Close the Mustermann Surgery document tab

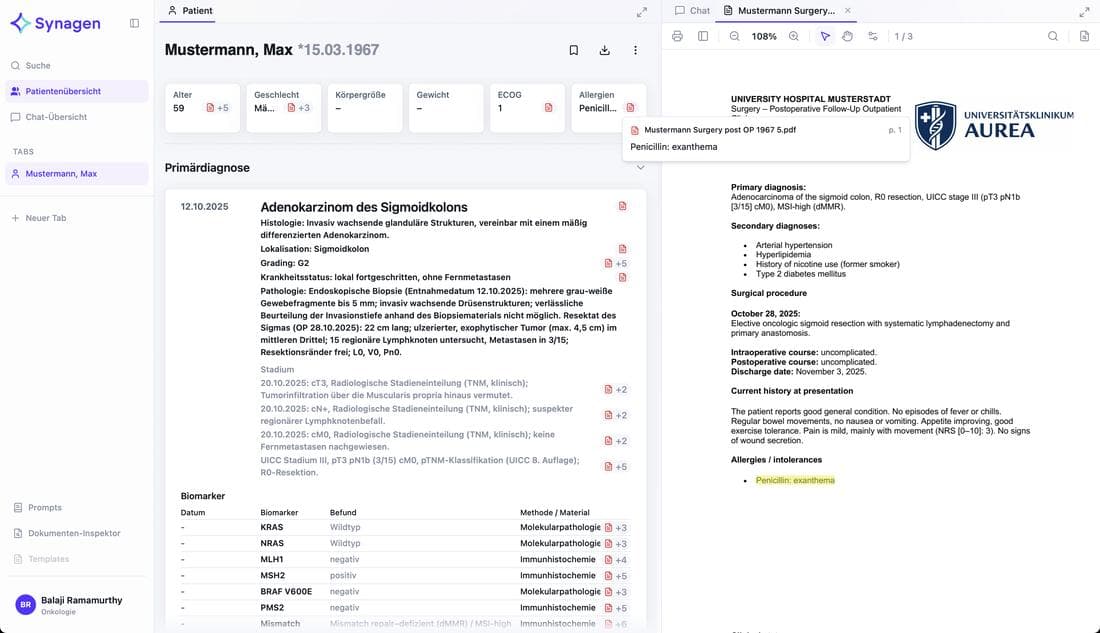point(847,11)
